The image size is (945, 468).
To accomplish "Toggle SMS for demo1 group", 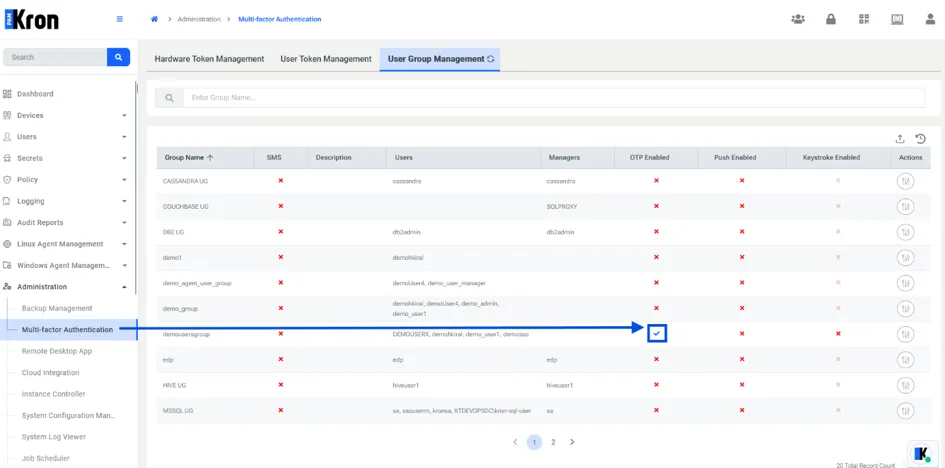I will (x=281, y=257).
